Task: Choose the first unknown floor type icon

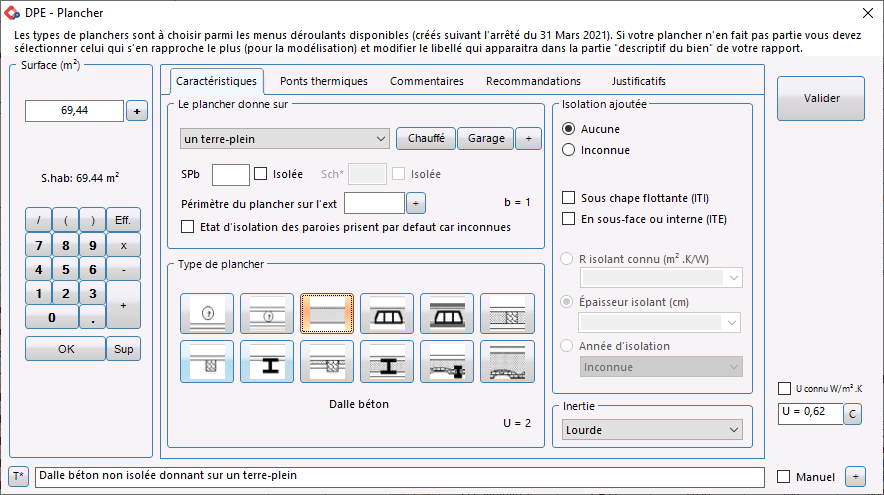Action: click(x=207, y=313)
